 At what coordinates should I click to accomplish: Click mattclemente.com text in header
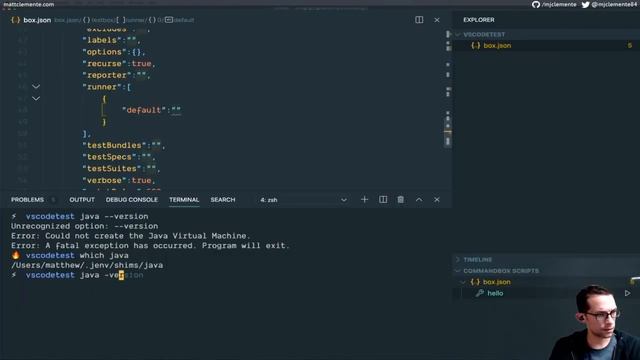[x=29, y=4]
